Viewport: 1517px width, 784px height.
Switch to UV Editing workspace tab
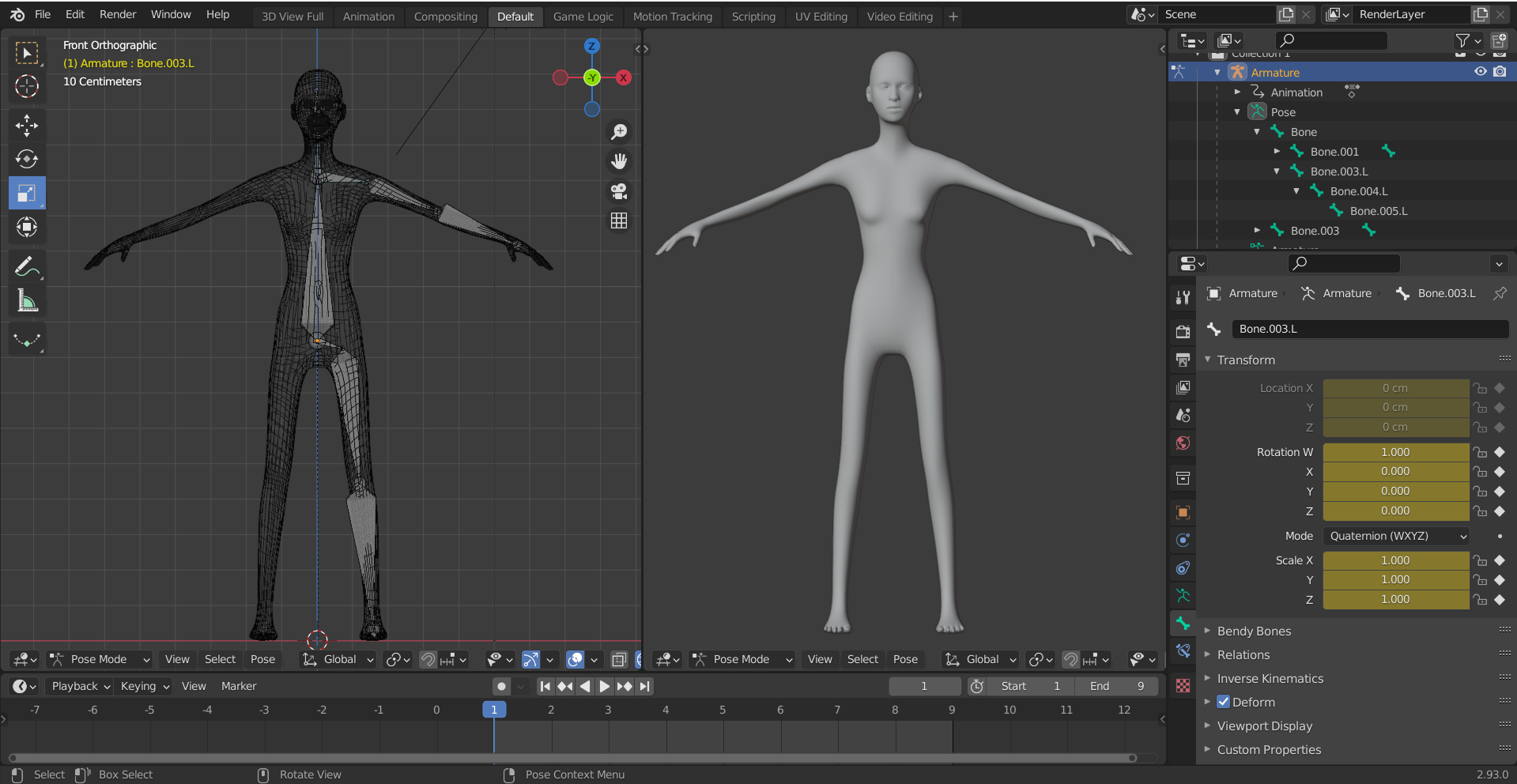coord(821,16)
